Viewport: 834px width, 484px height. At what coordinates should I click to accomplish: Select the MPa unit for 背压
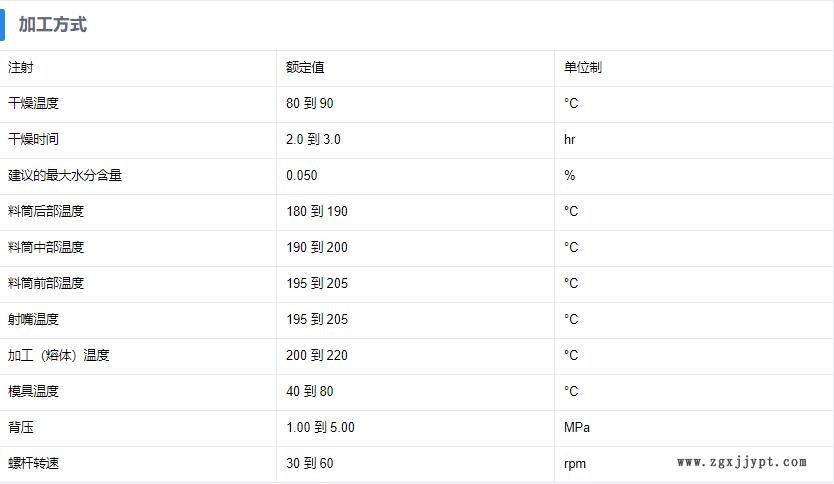click(x=577, y=428)
